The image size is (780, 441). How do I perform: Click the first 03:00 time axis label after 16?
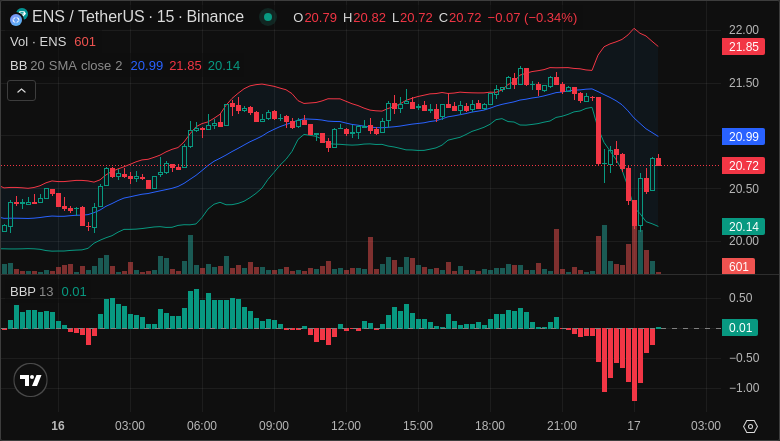(x=130, y=426)
